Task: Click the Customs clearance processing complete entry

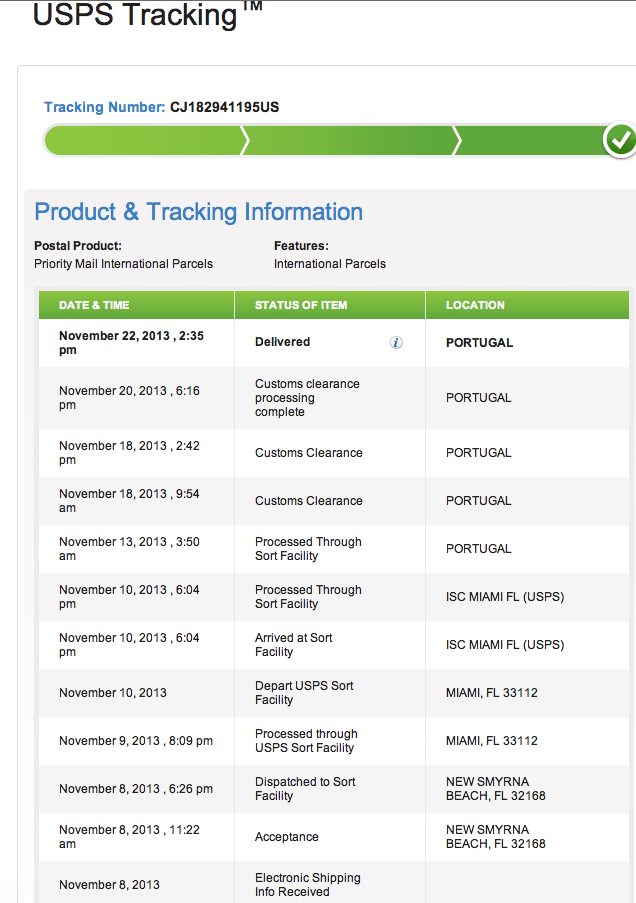Action: 307,398
